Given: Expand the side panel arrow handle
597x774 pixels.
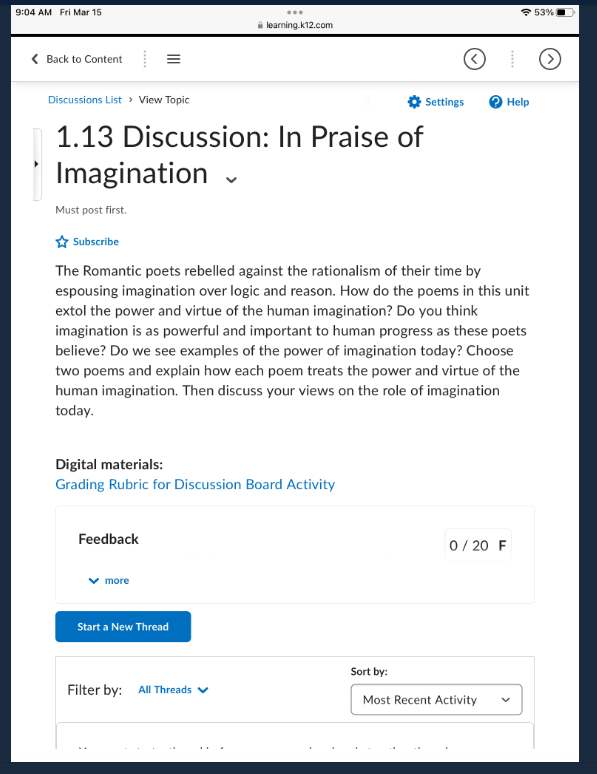Looking at the screenshot, I should coord(37,164).
